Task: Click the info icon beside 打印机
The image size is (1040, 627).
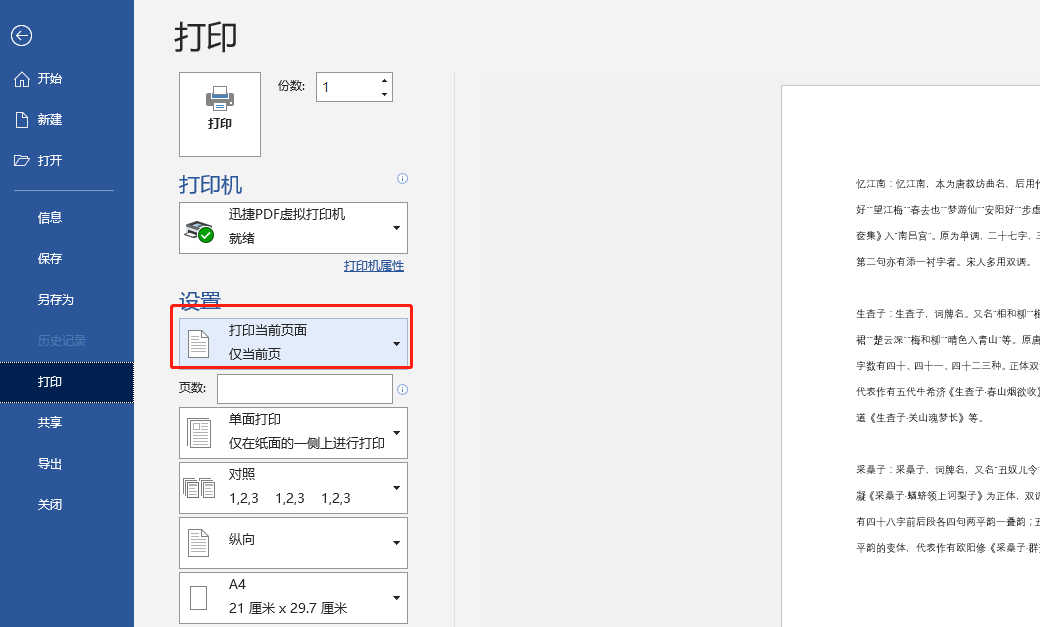Action: [402, 178]
